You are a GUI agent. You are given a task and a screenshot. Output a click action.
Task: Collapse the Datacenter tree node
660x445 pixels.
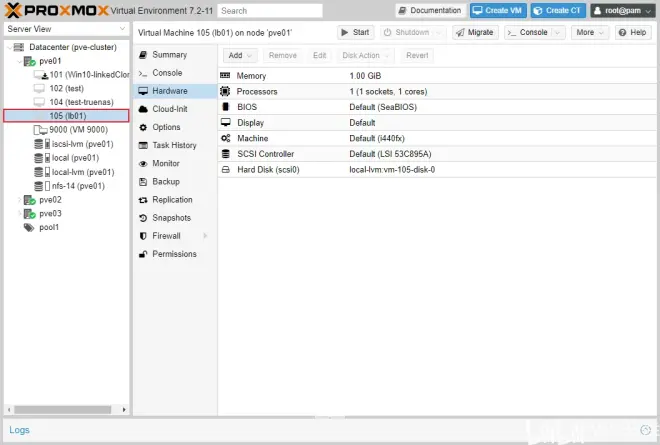pyautogui.click(x=9, y=47)
